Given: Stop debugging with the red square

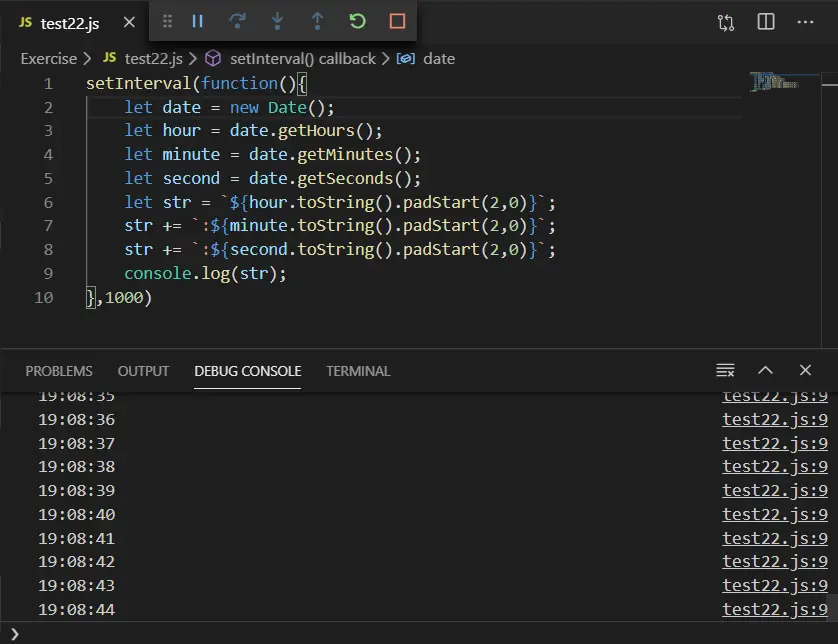Looking at the screenshot, I should point(397,21).
